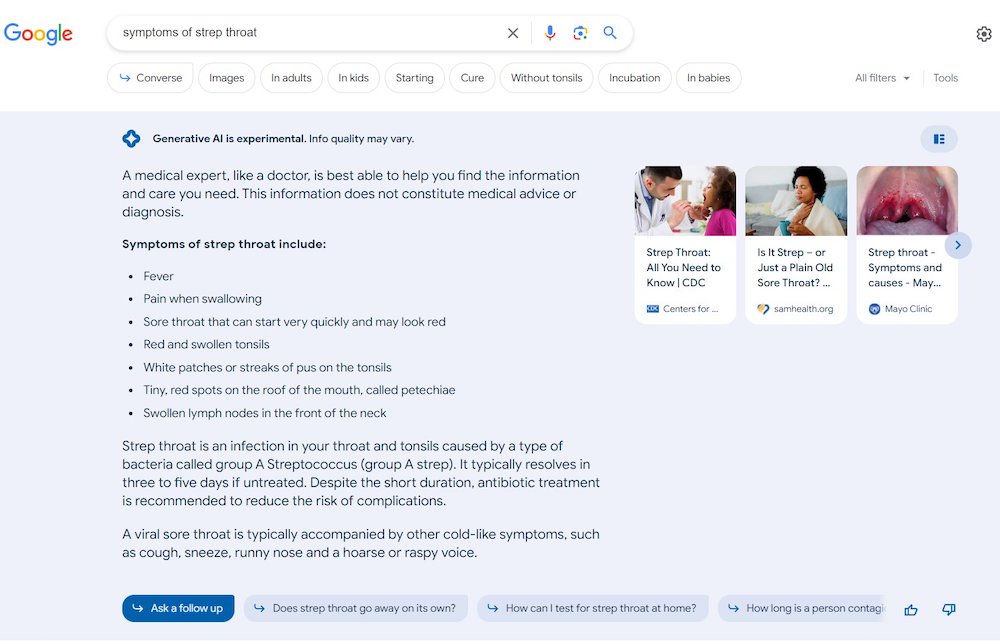Click the Ask a follow up button
Screen dimensions: 1000x644
[178, 608]
